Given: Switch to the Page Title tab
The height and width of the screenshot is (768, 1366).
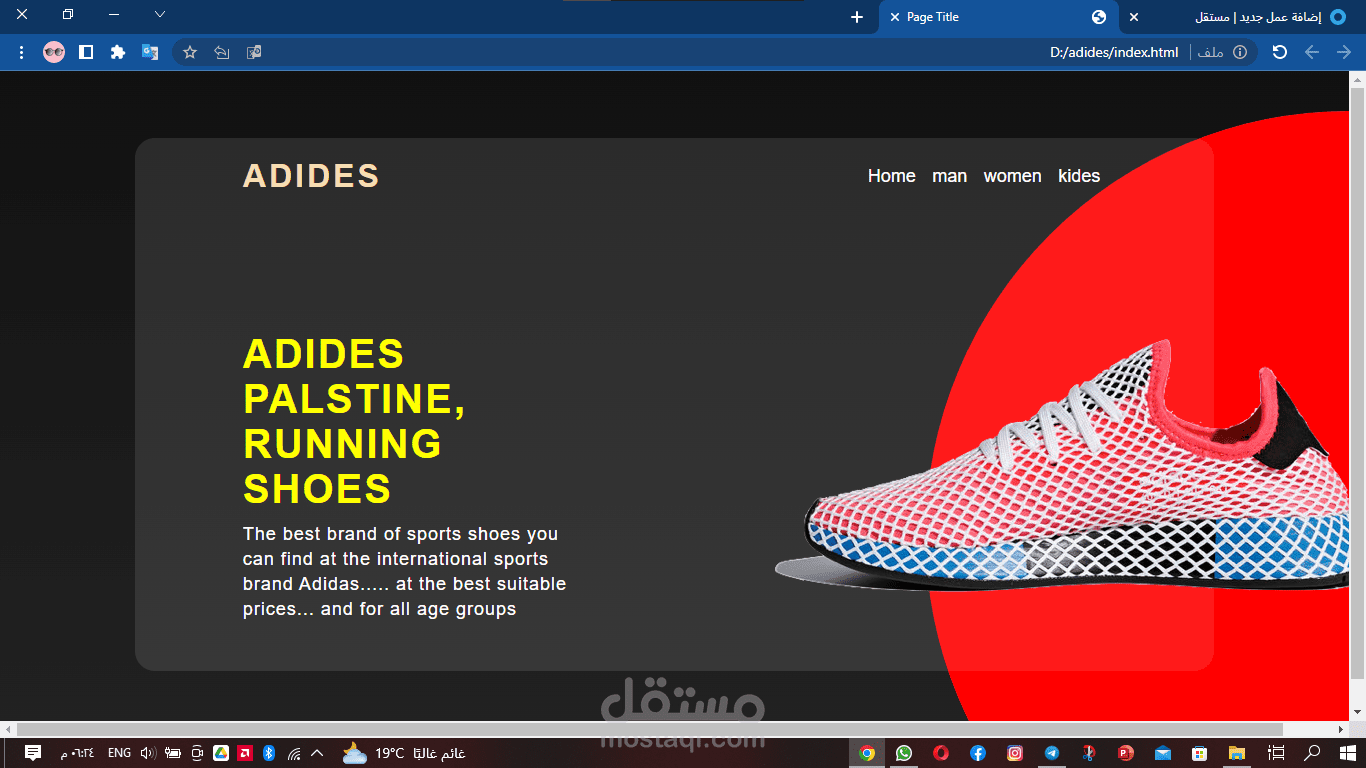Looking at the screenshot, I should (x=997, y=17).
